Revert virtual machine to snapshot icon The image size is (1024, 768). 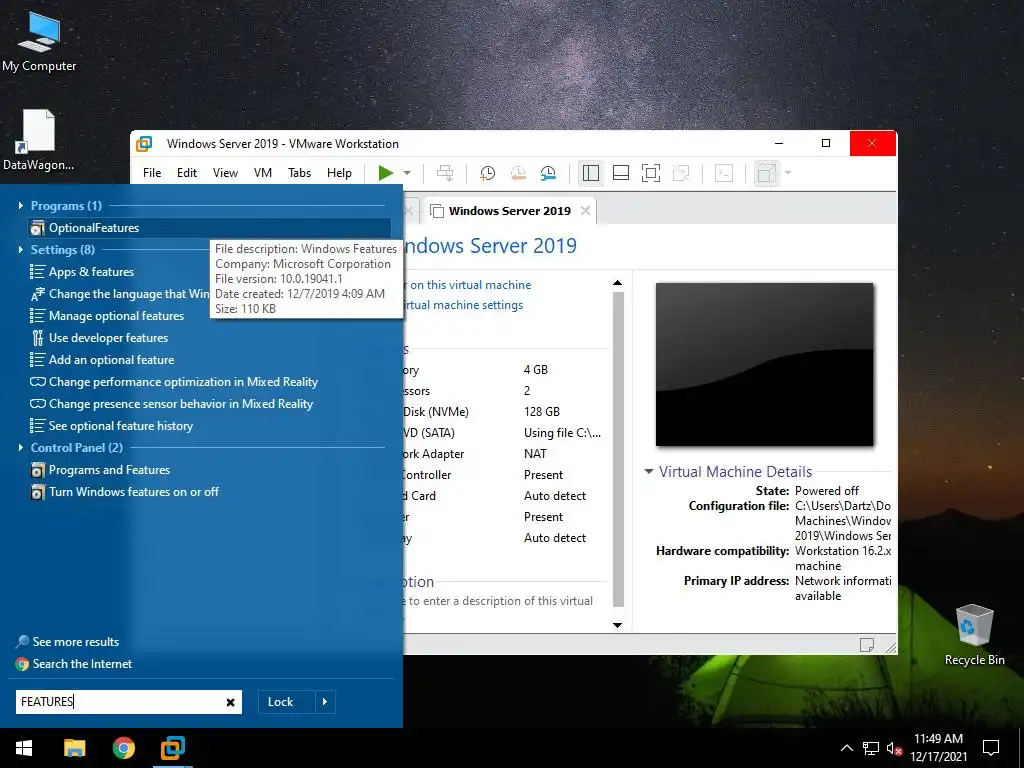pyautogui.click(x=518, y=173)
